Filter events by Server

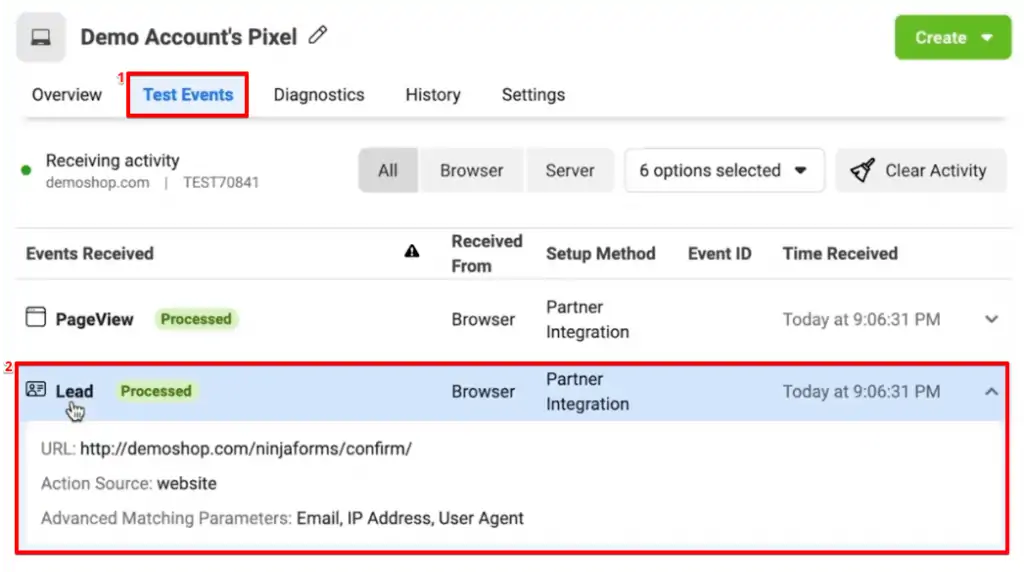coord(569,170)
